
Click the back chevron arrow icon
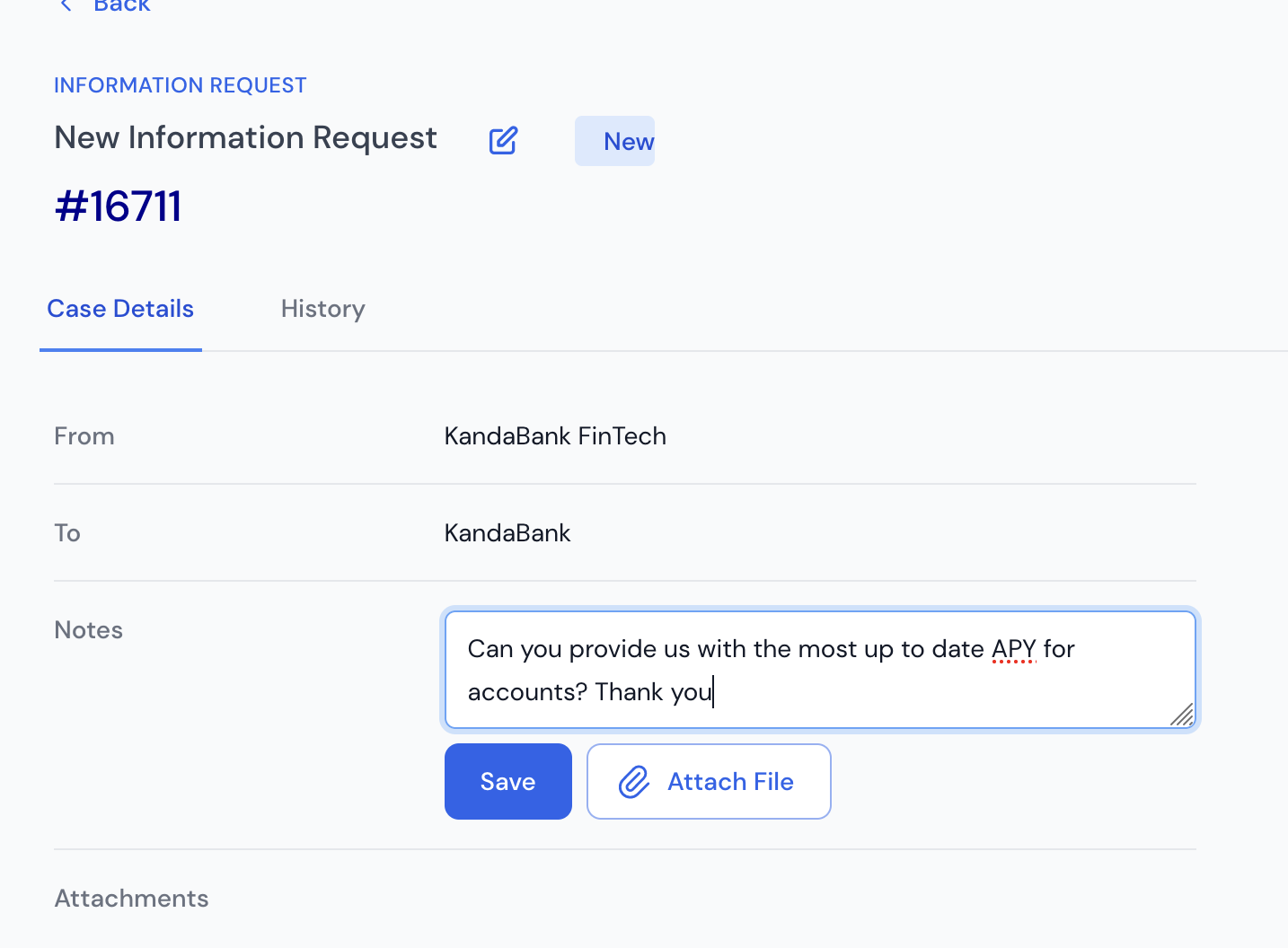(66, 4)
